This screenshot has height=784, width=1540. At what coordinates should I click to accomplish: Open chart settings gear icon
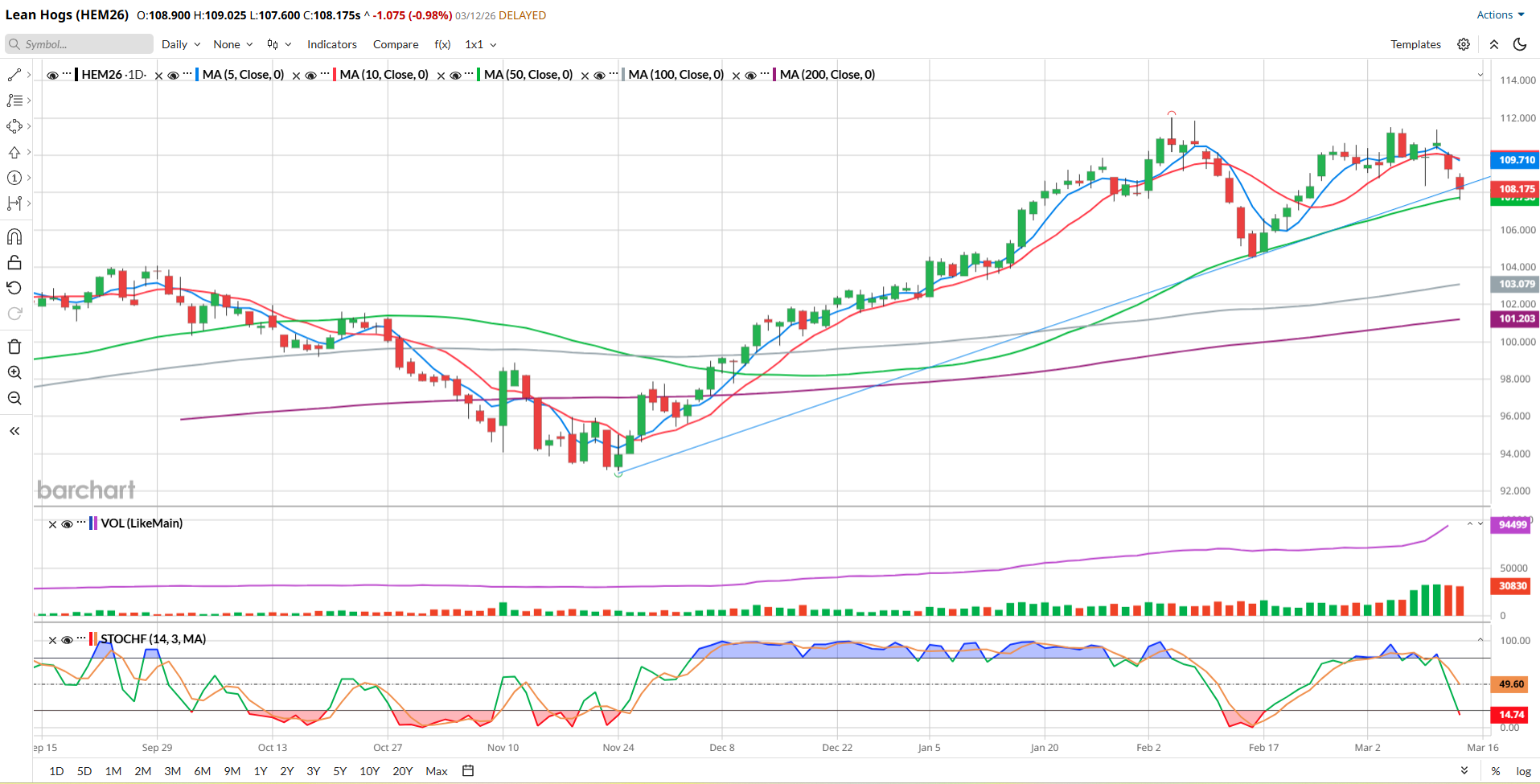tap(1464, 44)
